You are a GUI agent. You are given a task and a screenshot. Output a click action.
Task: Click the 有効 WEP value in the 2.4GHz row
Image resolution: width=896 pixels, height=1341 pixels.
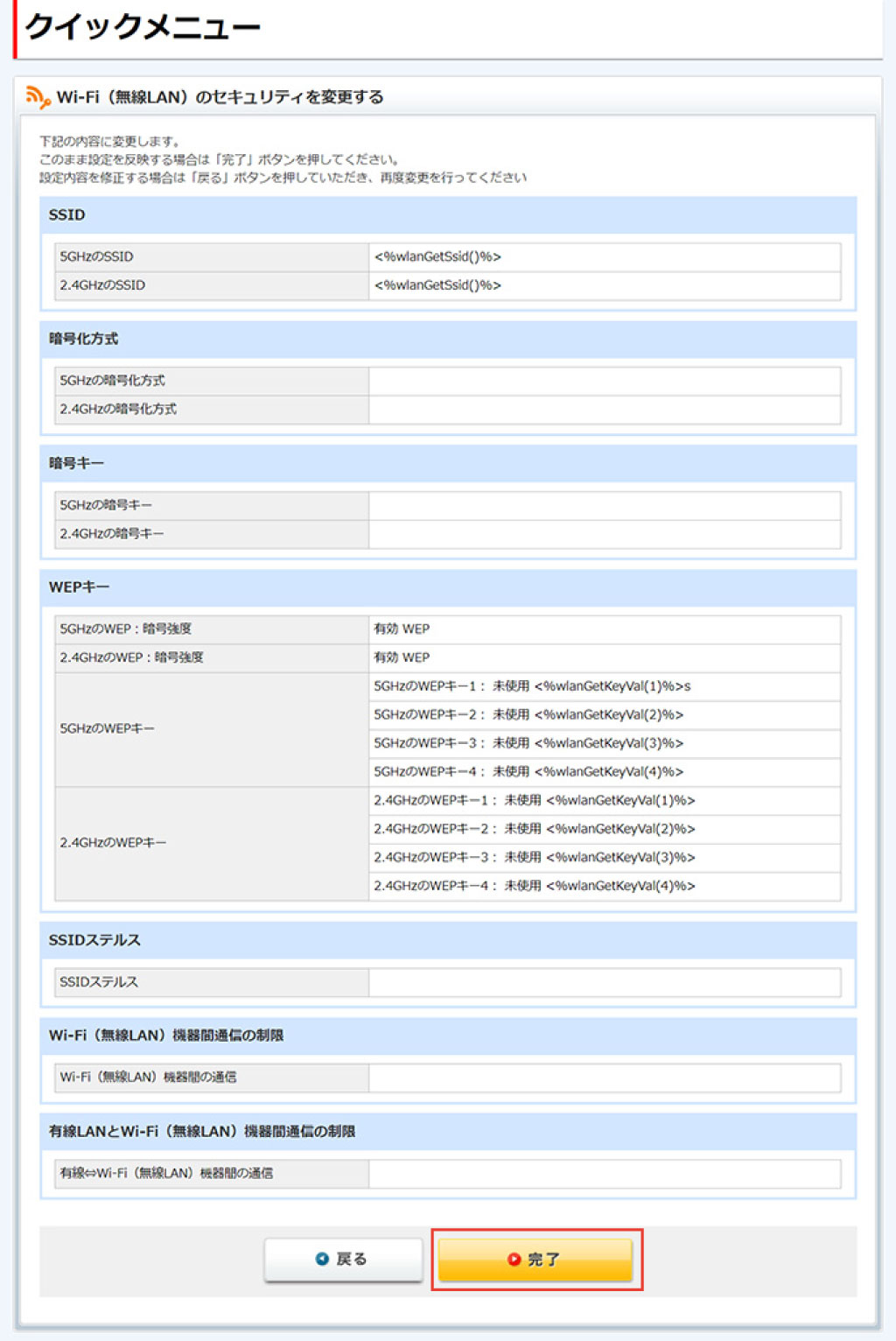coord(402,657)
